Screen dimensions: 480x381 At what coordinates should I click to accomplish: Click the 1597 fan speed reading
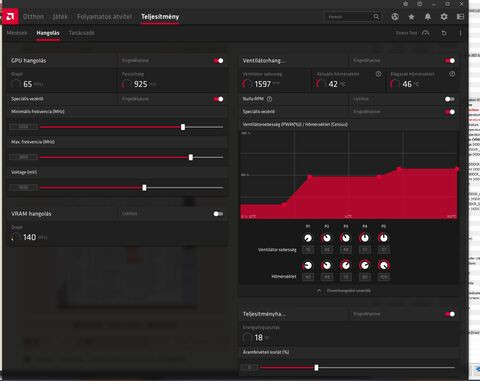(x=263, y=84)
